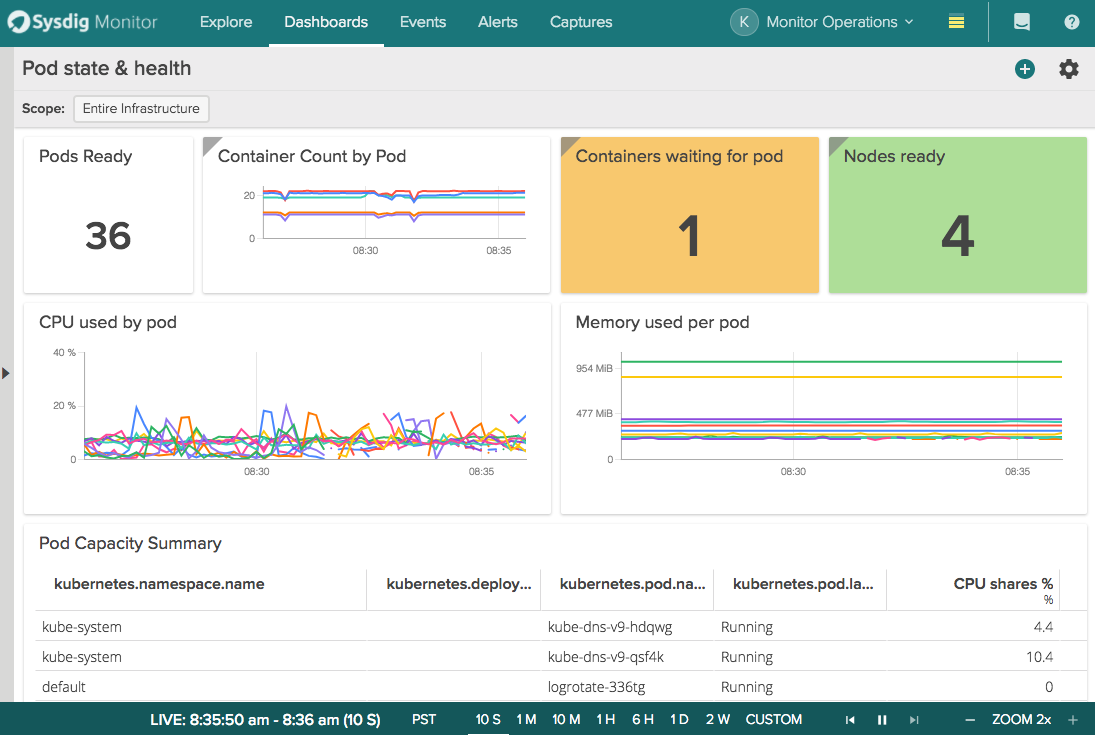
Task: Switch to the Explore tab
Action: click(x=225, y=21)
